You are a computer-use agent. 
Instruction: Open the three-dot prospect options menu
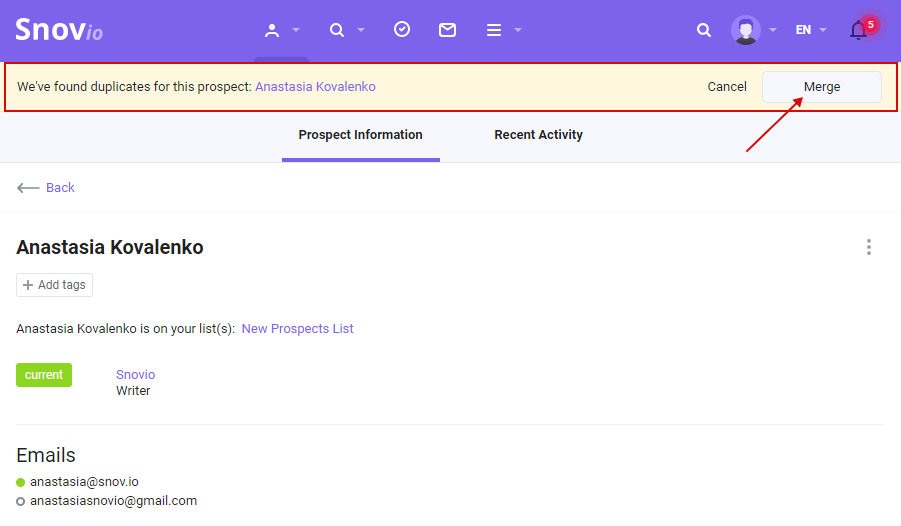869,247
